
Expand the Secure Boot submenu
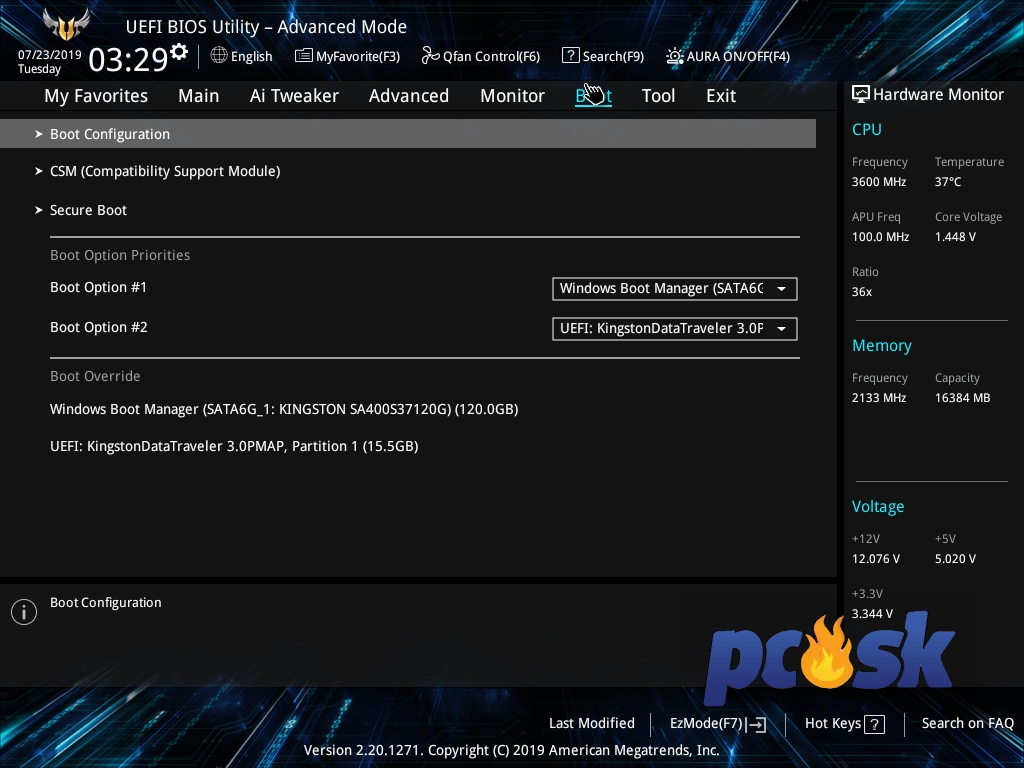pos(88,210)
